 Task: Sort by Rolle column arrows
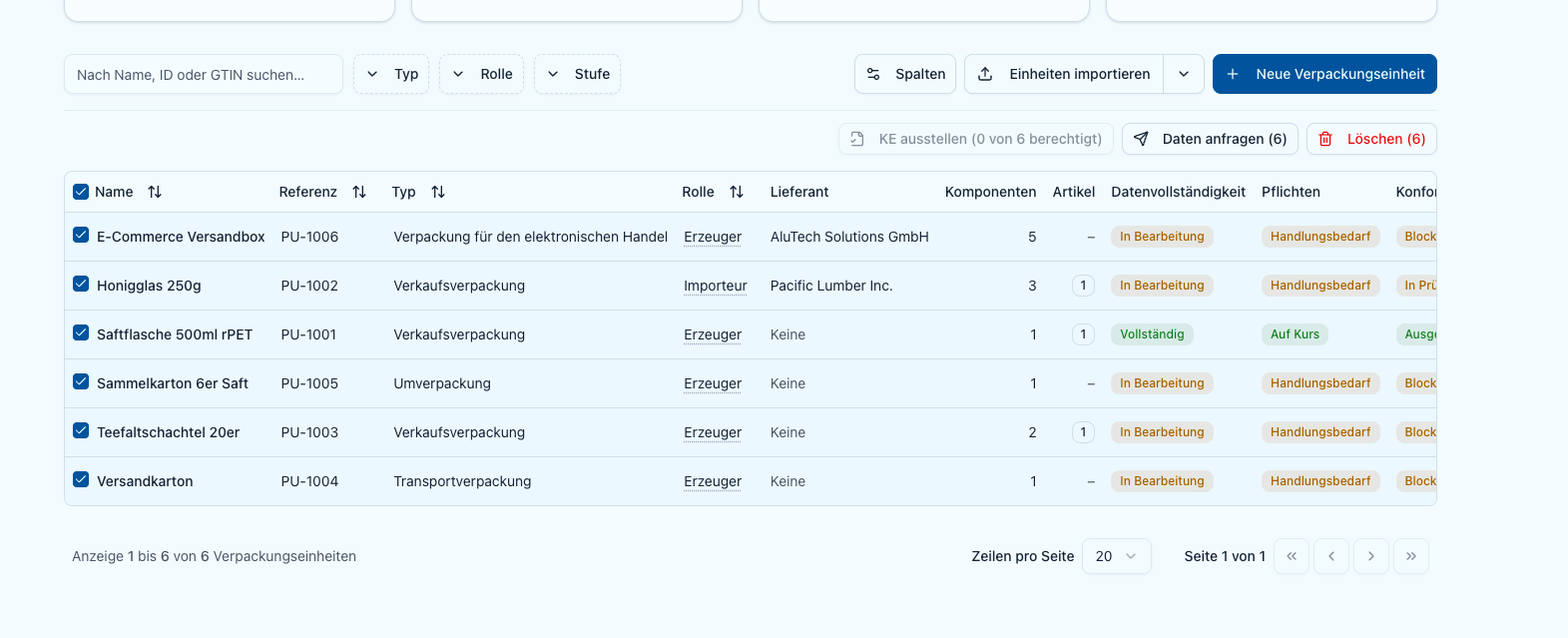click(737, 192)
